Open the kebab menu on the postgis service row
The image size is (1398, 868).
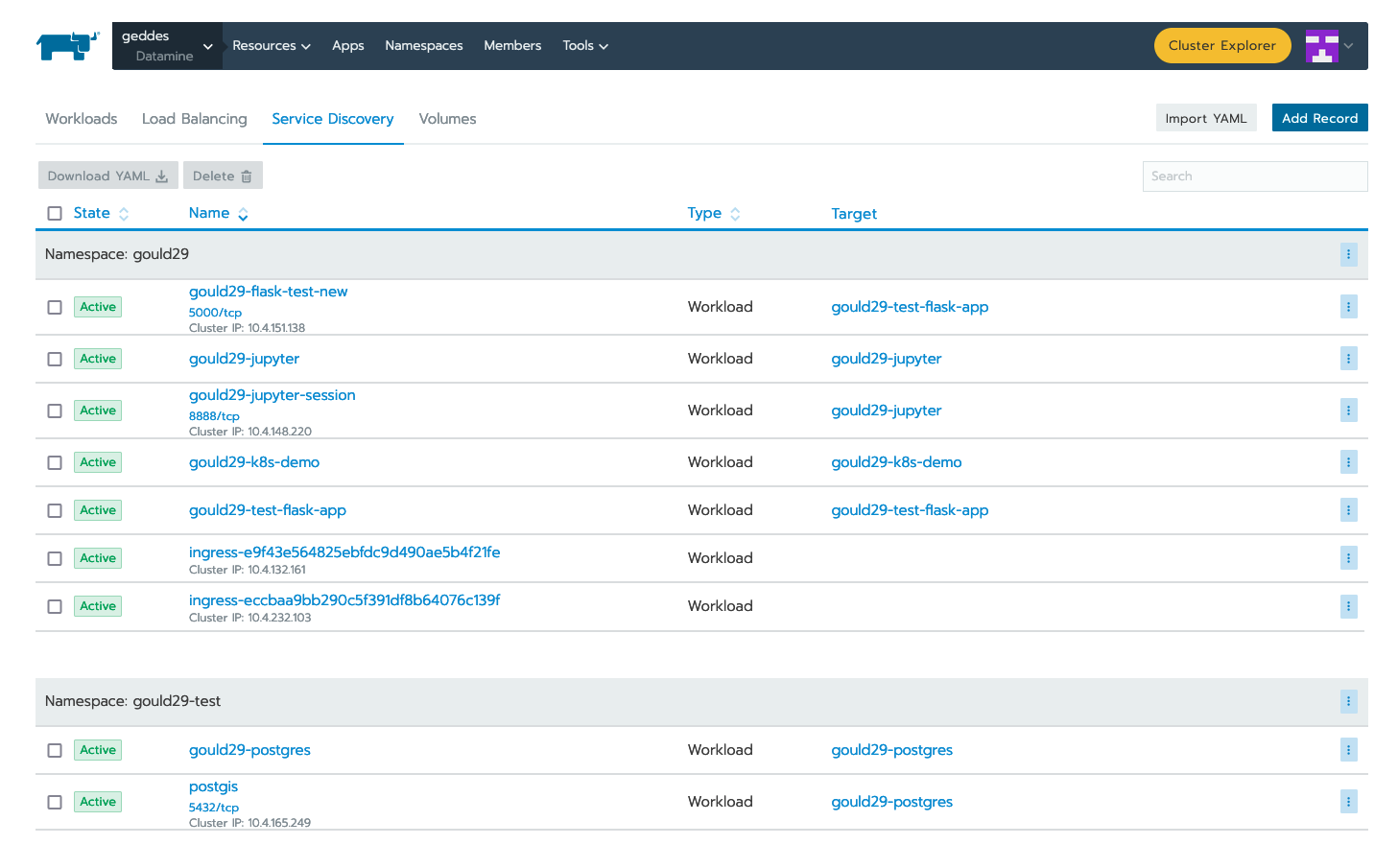[1349, 801]
